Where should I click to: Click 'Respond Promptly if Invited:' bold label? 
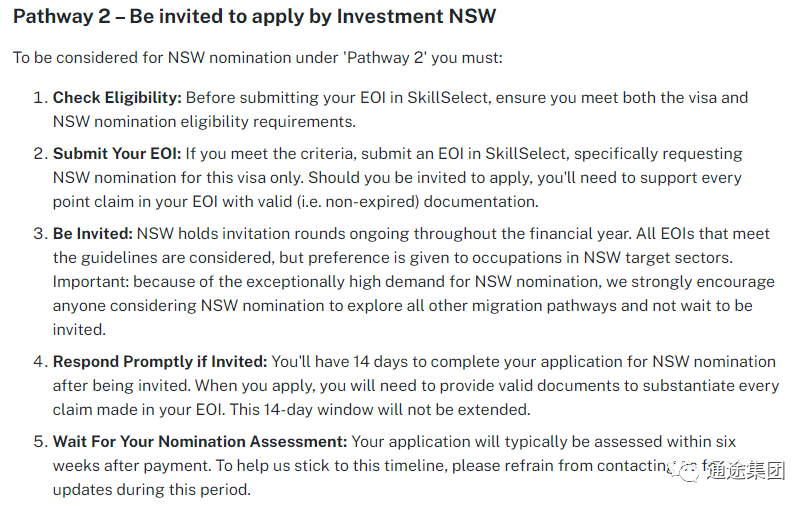click(x=160, y=362)
